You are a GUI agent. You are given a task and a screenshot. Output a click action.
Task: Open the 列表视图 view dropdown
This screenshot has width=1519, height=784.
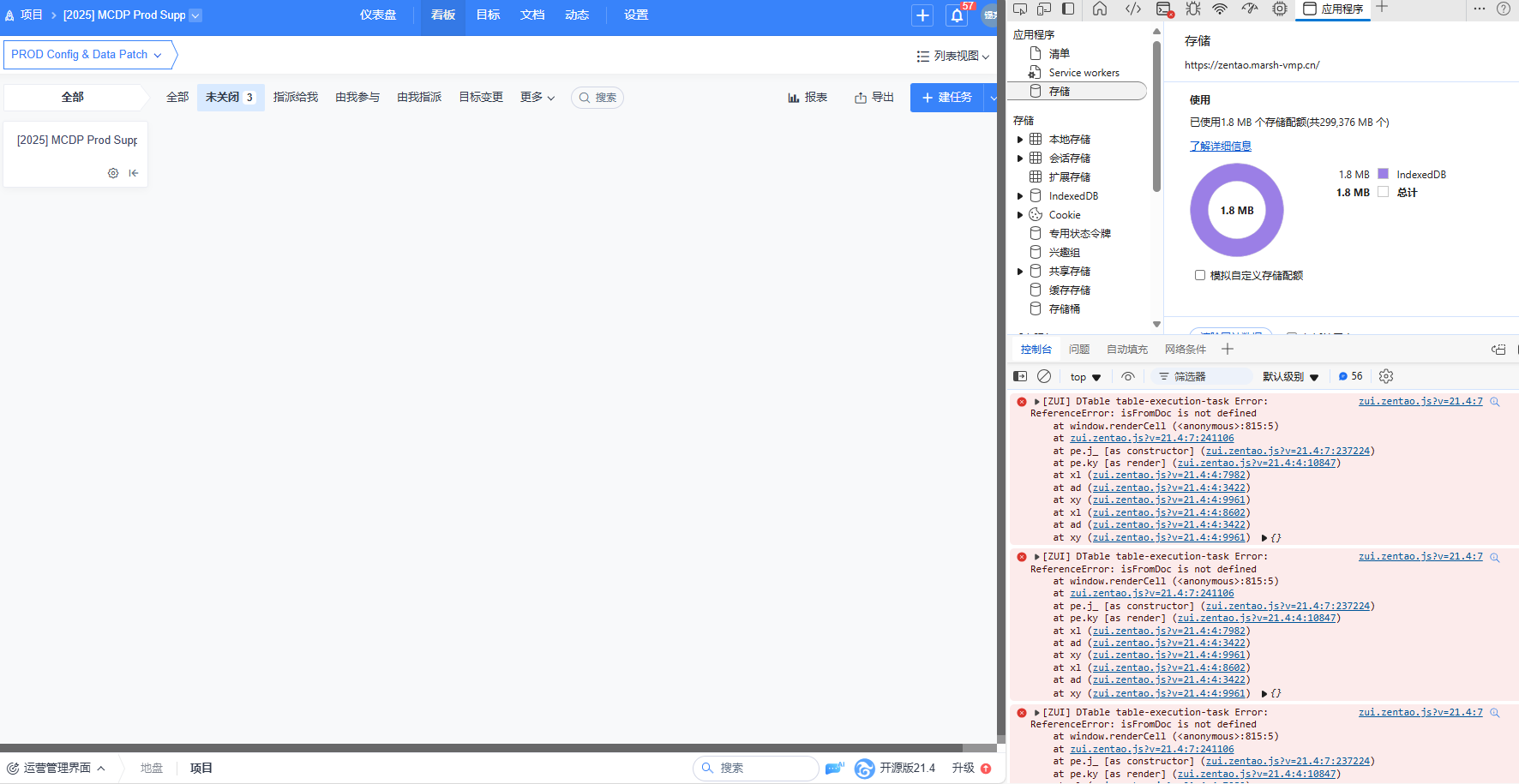[953, 56]
